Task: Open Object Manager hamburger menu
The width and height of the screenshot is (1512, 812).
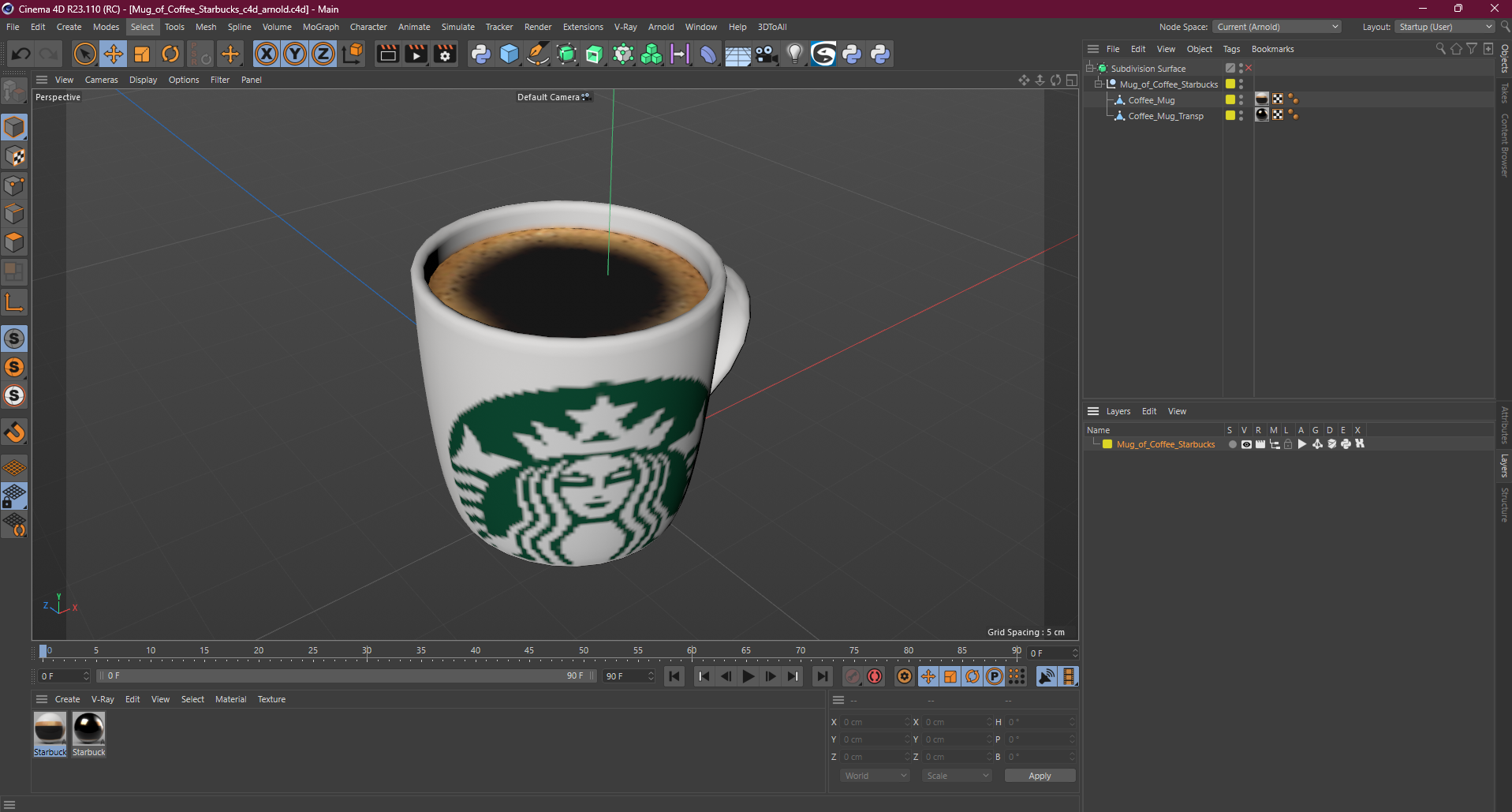Action: click(x=1093, y=49)
